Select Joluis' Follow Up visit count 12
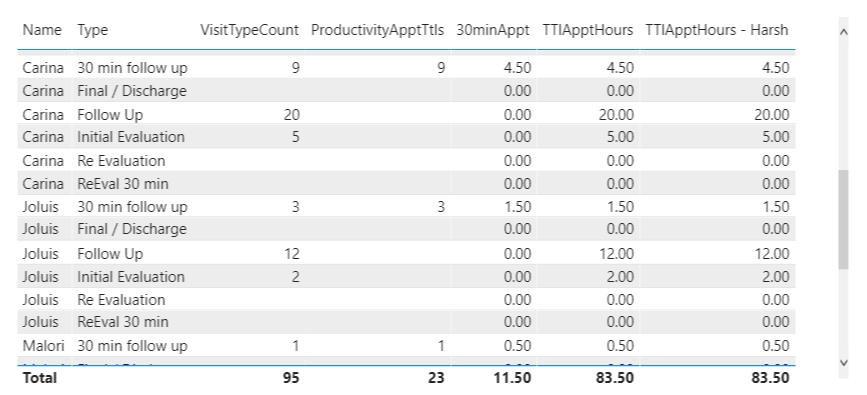This screenshot has width=867, height=395. point(291,254)
